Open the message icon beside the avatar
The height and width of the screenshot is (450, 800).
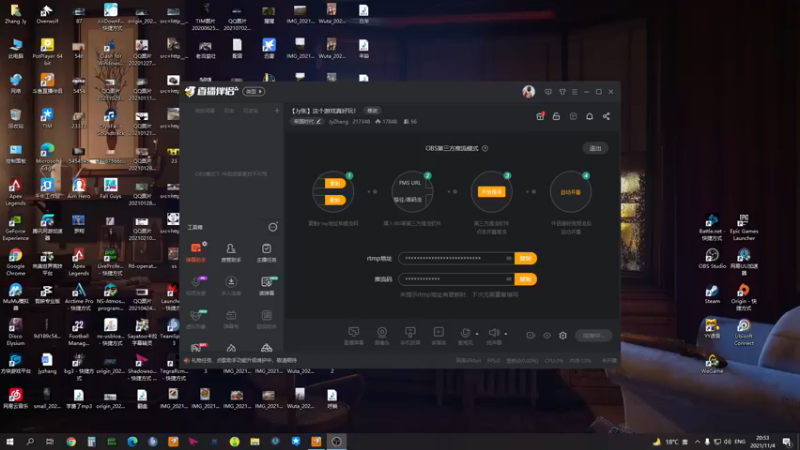coord(548,92)
